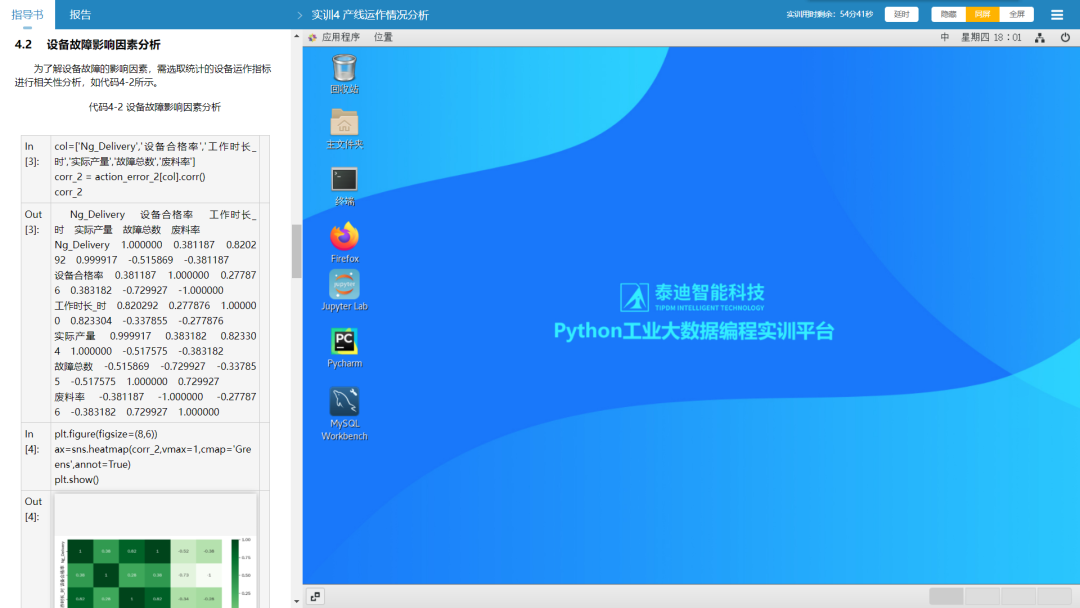Select the 全屏 display mode
Image resolution: width=1080 pixels, height=608 pixels.
1017,14
